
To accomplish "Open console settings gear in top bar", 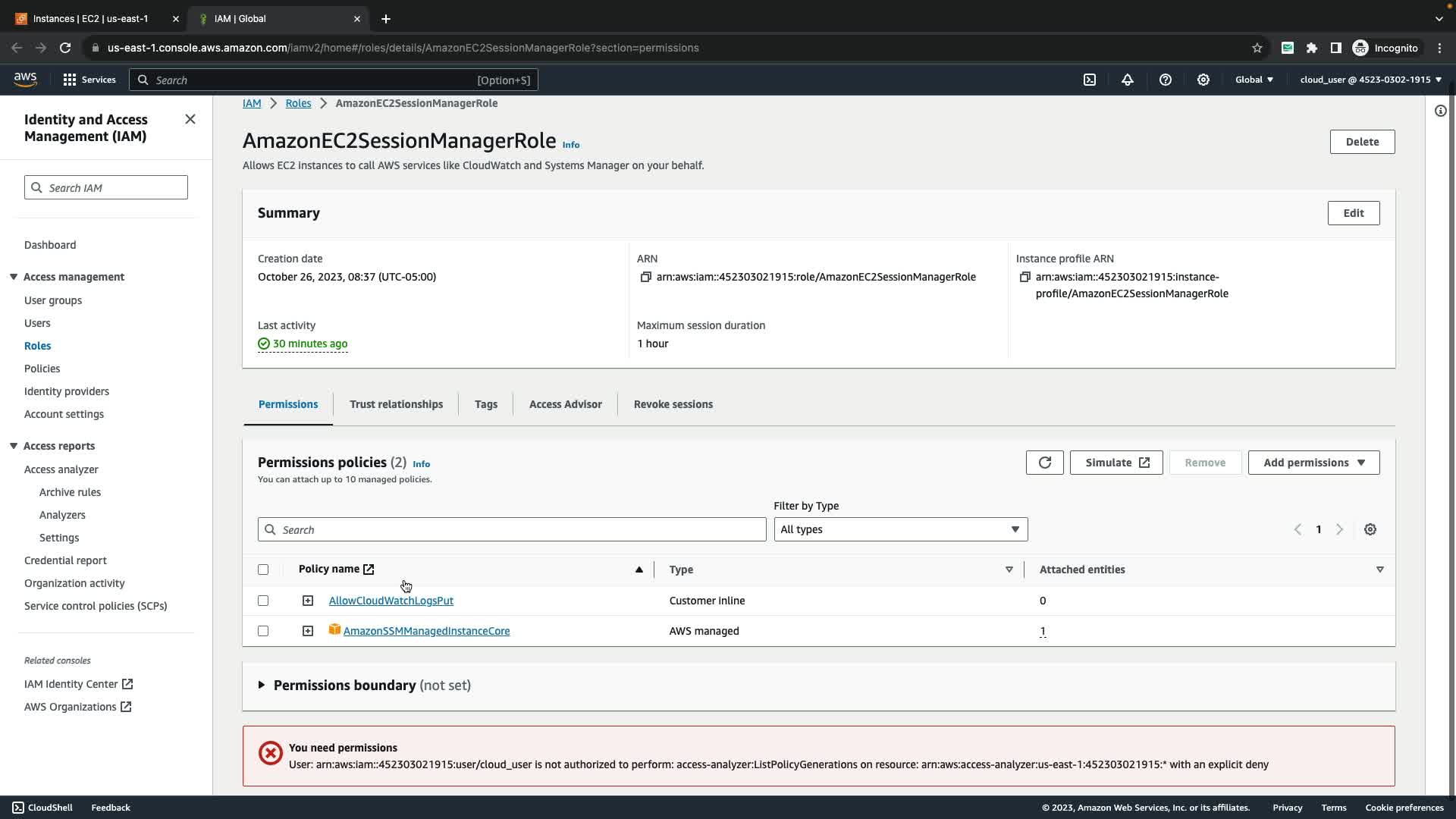I will click(x=1203, y=80).
